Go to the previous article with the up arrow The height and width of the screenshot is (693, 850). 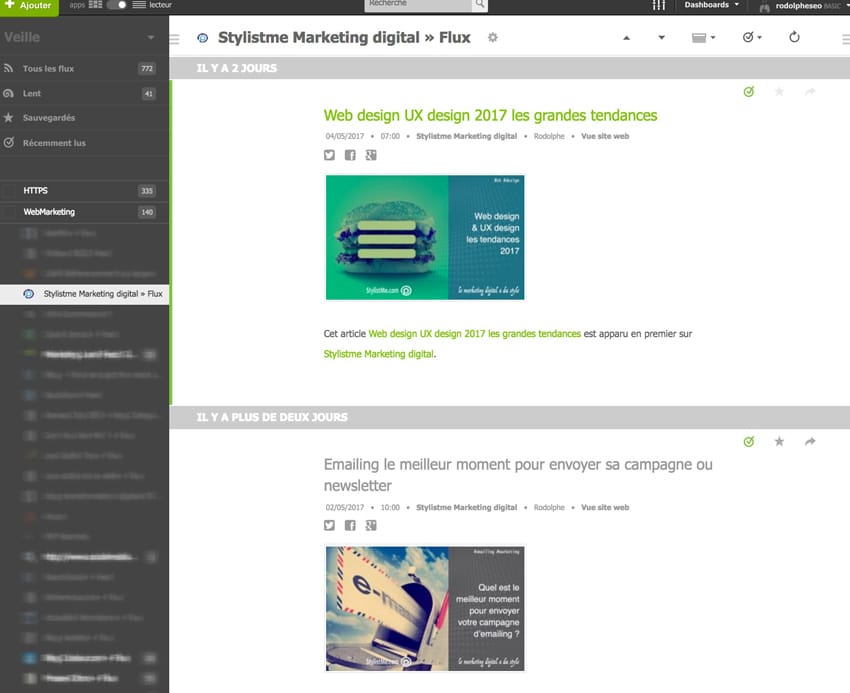pos(626,37)
